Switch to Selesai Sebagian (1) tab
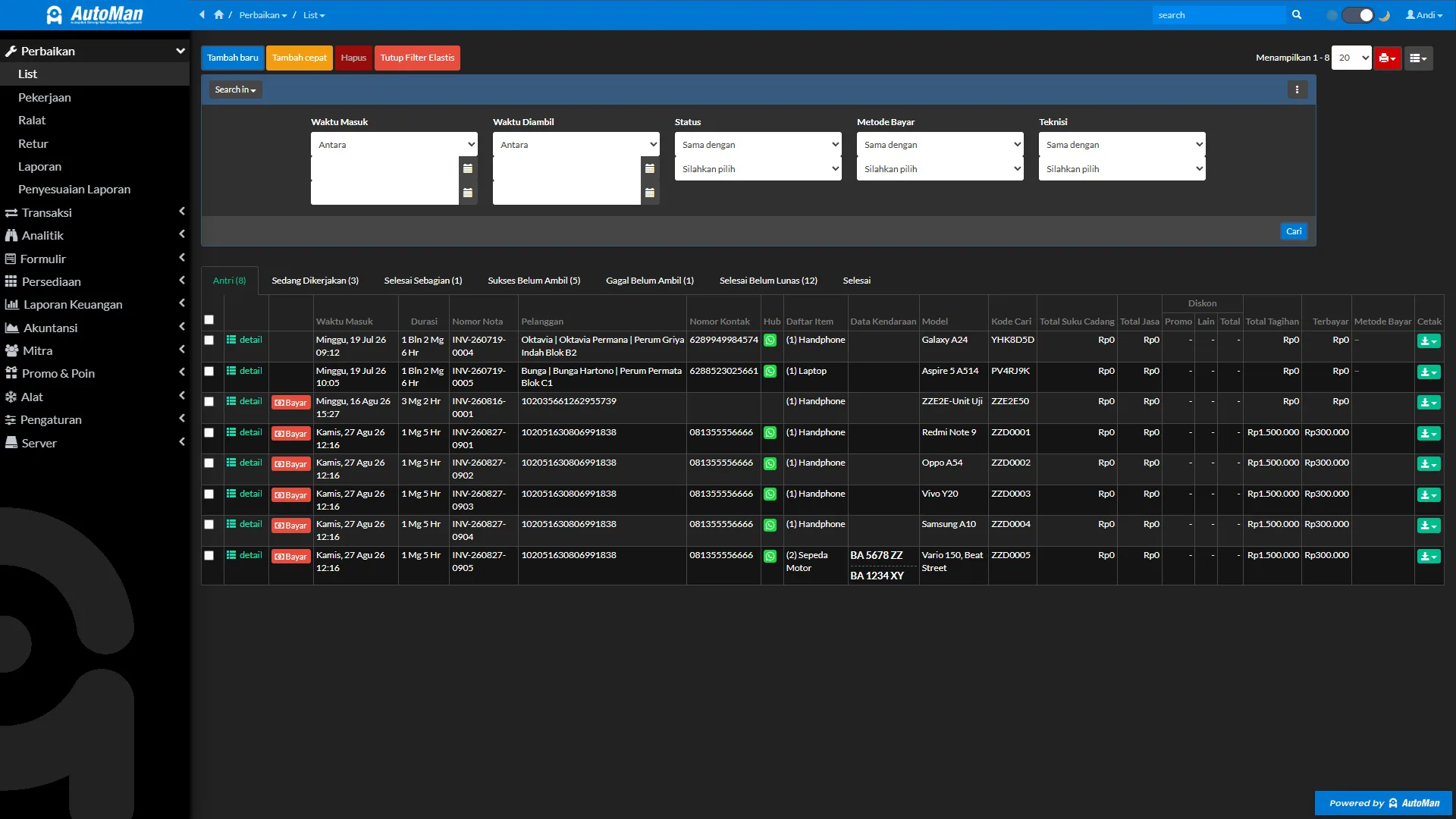The image size is (1456, 819). point(423,281)
